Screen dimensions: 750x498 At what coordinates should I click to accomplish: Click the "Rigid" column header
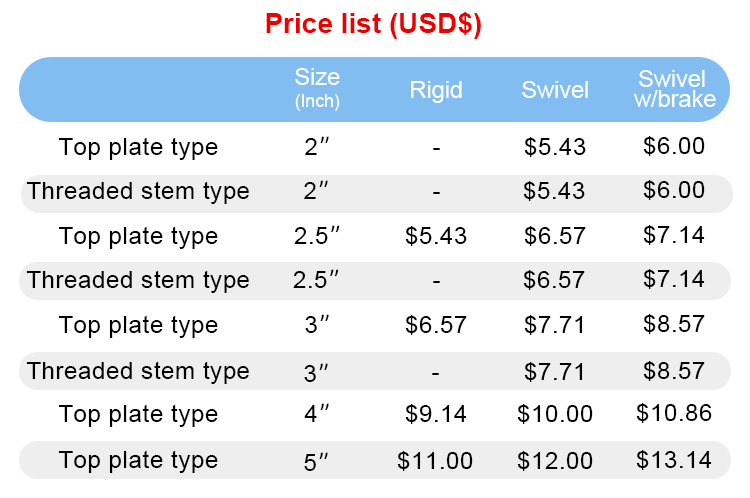[x=436, y=90]
